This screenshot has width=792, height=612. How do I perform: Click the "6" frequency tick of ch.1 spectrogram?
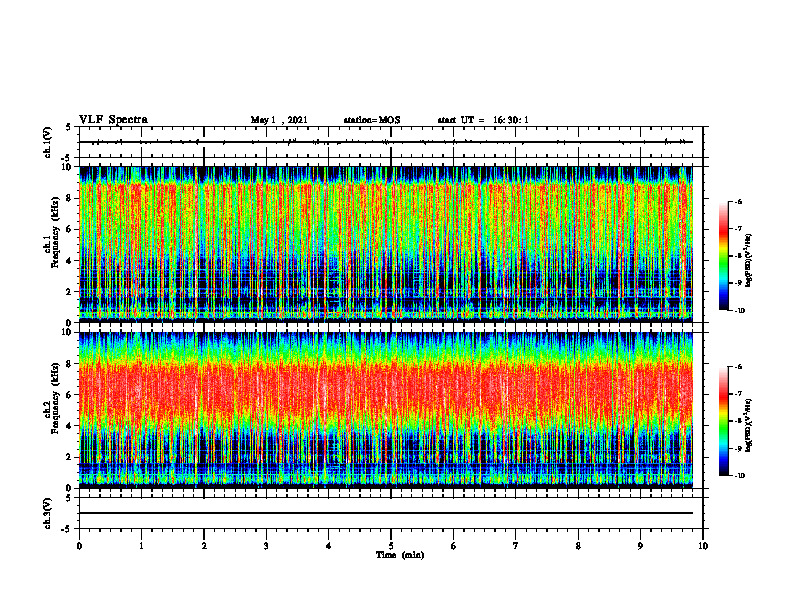70,229
